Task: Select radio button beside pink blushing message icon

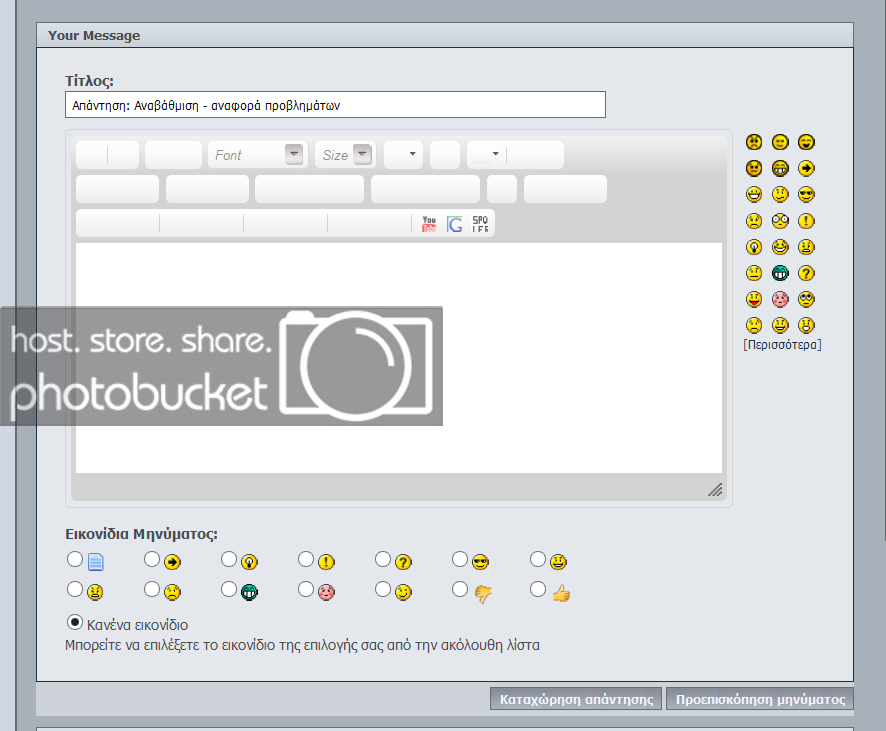Action: coord(306,589)
